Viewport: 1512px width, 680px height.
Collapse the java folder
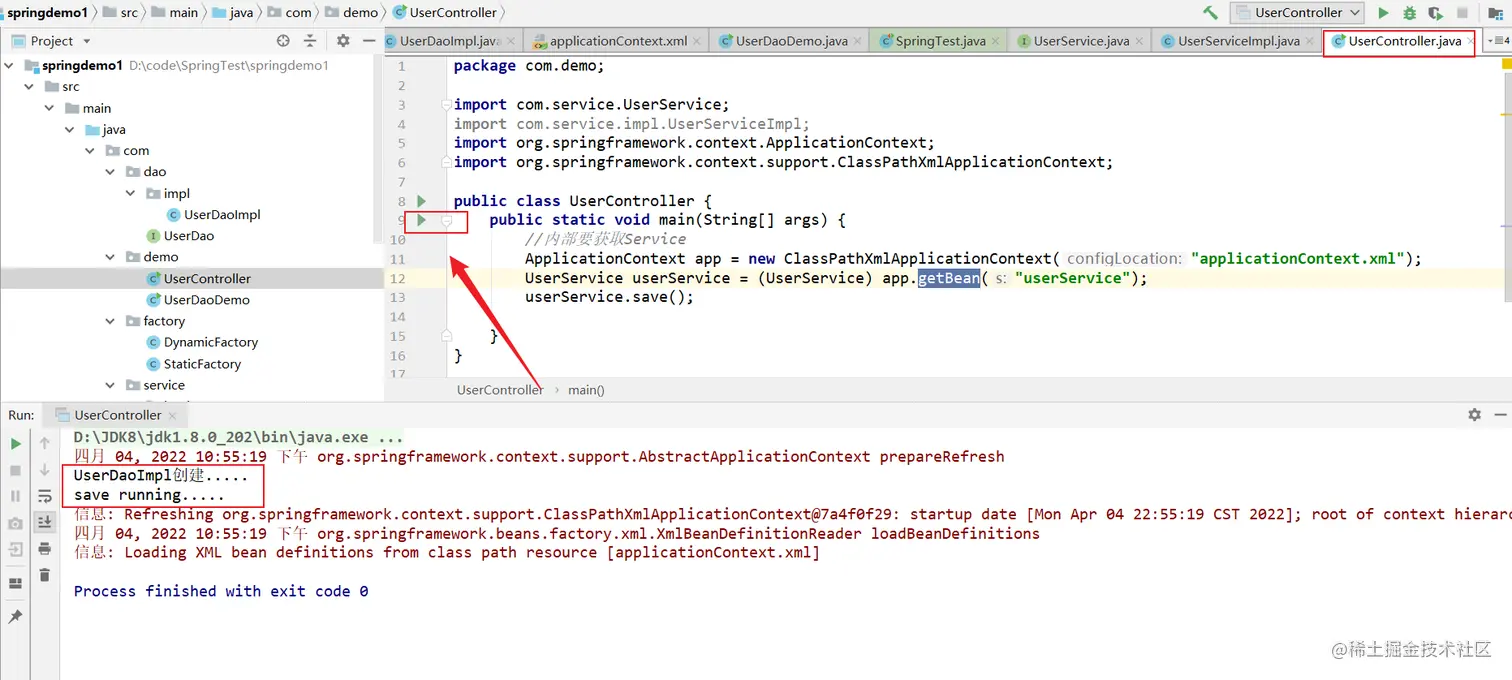pos(70,130)
